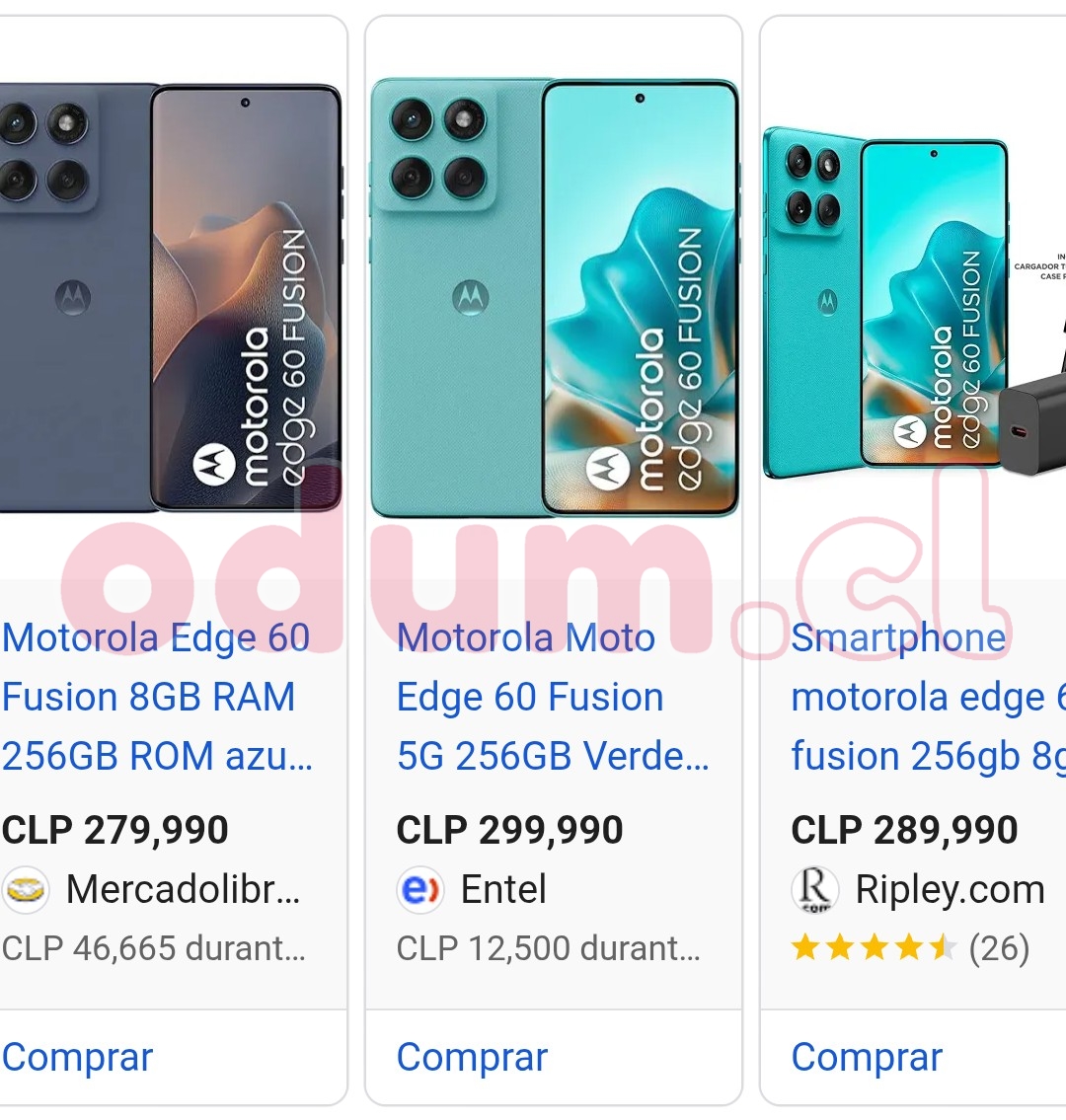1066x1120 pixels.
Task: Open Motorola Moto Edge 60 Fusion 5G title
Action: click(553, 697)
